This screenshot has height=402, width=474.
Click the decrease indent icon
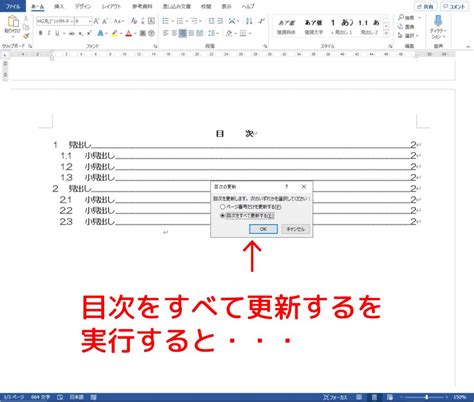click(211, 21)
